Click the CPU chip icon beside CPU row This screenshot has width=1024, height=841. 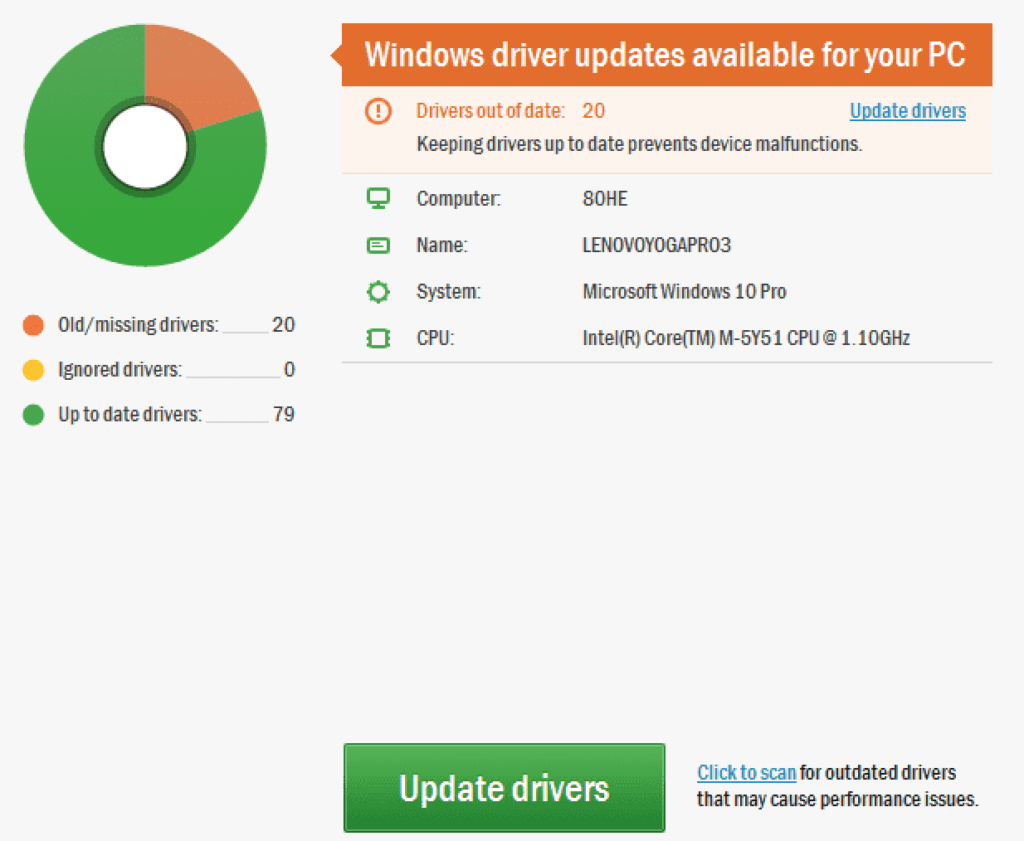(x=378, y=338)
